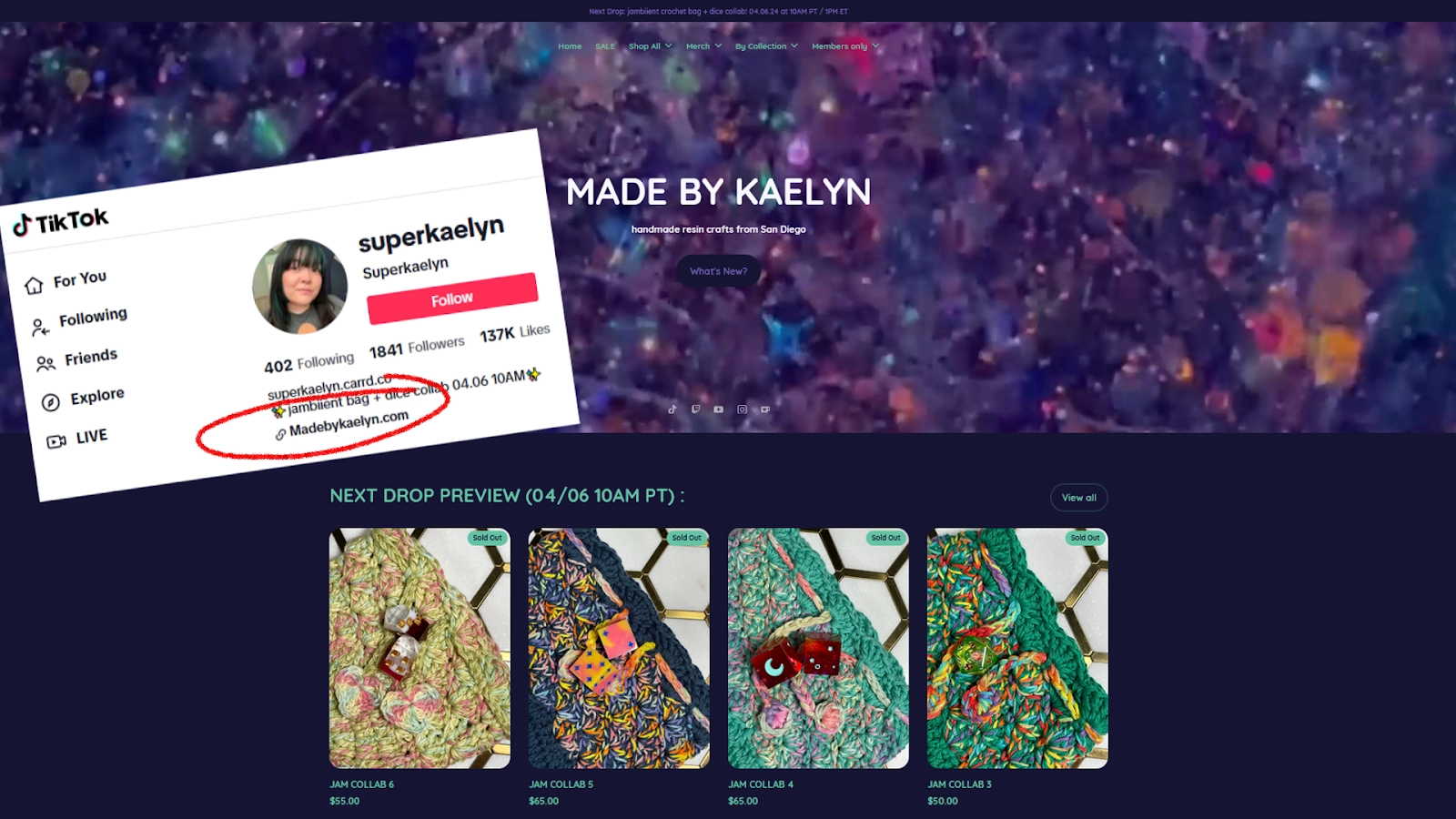
Task: Open the TikTok social icon link
Action: (x=672, y=409)
